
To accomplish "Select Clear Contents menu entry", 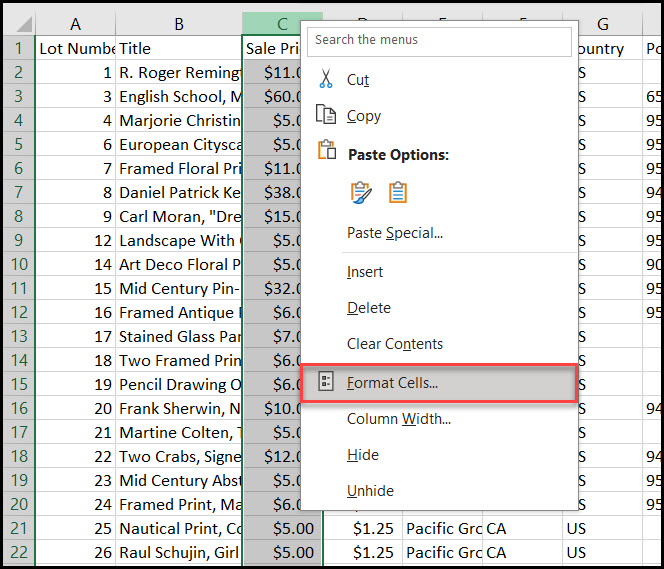I will [x=394, y=344].
